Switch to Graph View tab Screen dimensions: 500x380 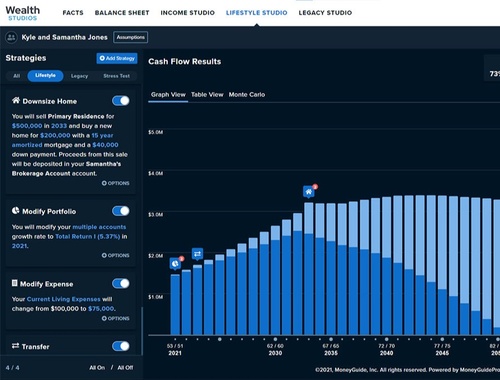pos(168,95)
